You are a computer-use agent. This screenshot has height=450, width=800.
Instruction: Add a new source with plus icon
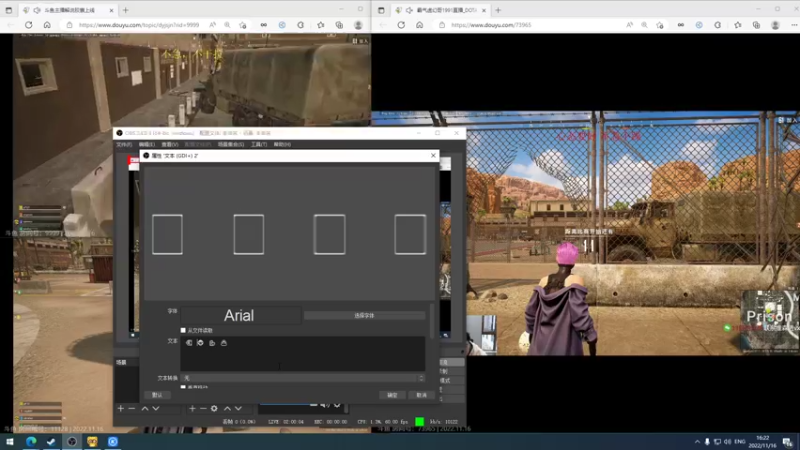pyautogui.click(x=192, y=408)
